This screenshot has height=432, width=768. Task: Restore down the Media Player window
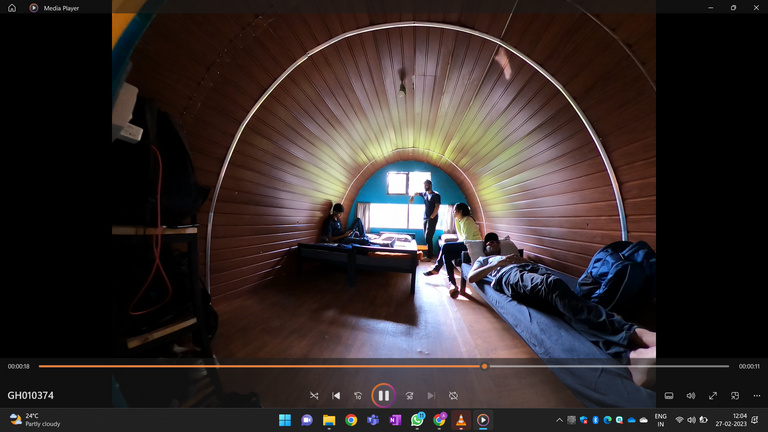coord(733,8)
